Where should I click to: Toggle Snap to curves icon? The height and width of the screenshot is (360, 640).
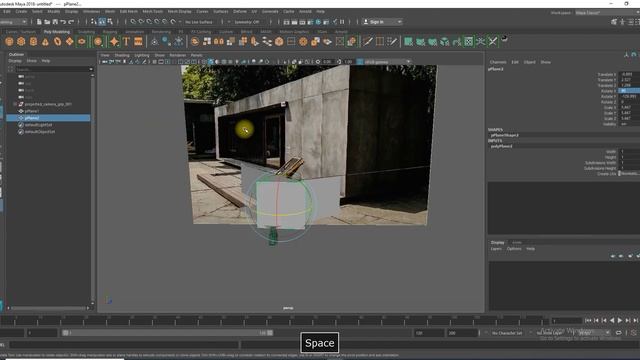(x=141, y=22)
